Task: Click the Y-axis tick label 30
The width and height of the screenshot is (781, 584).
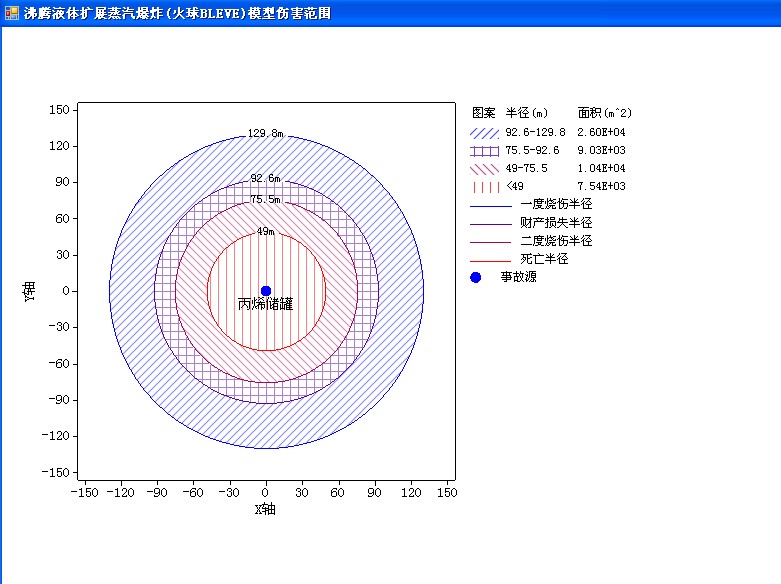Action: [x=62, y=255]
